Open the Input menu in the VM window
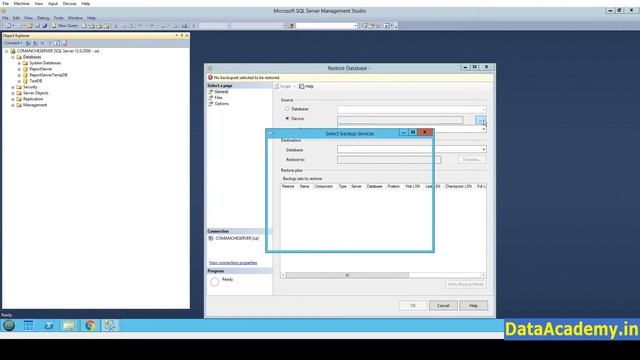 [53, 4]
